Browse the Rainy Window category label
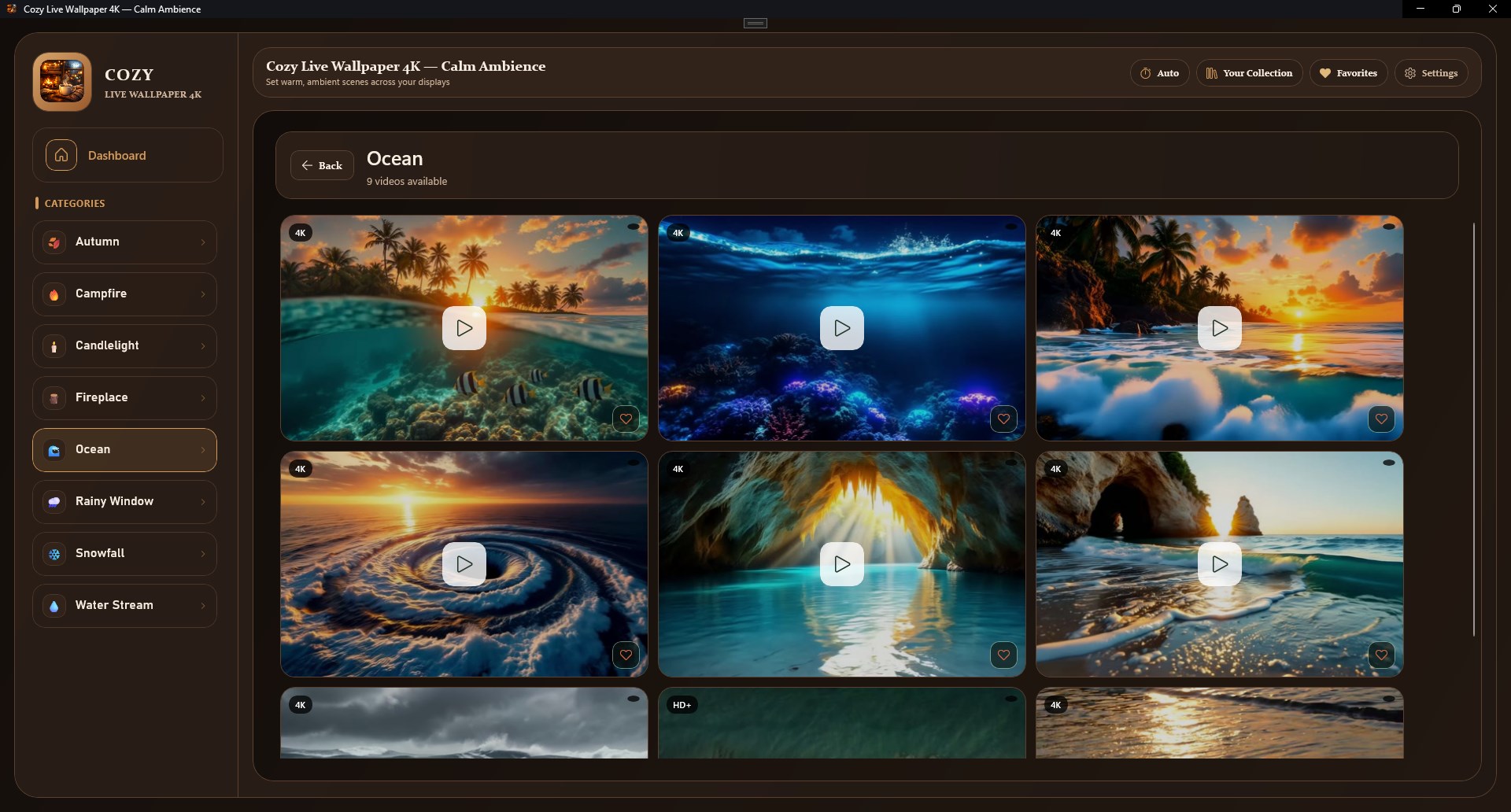Image resolution: width=1511 pixels, height=812 pixels. click(114, 501)
